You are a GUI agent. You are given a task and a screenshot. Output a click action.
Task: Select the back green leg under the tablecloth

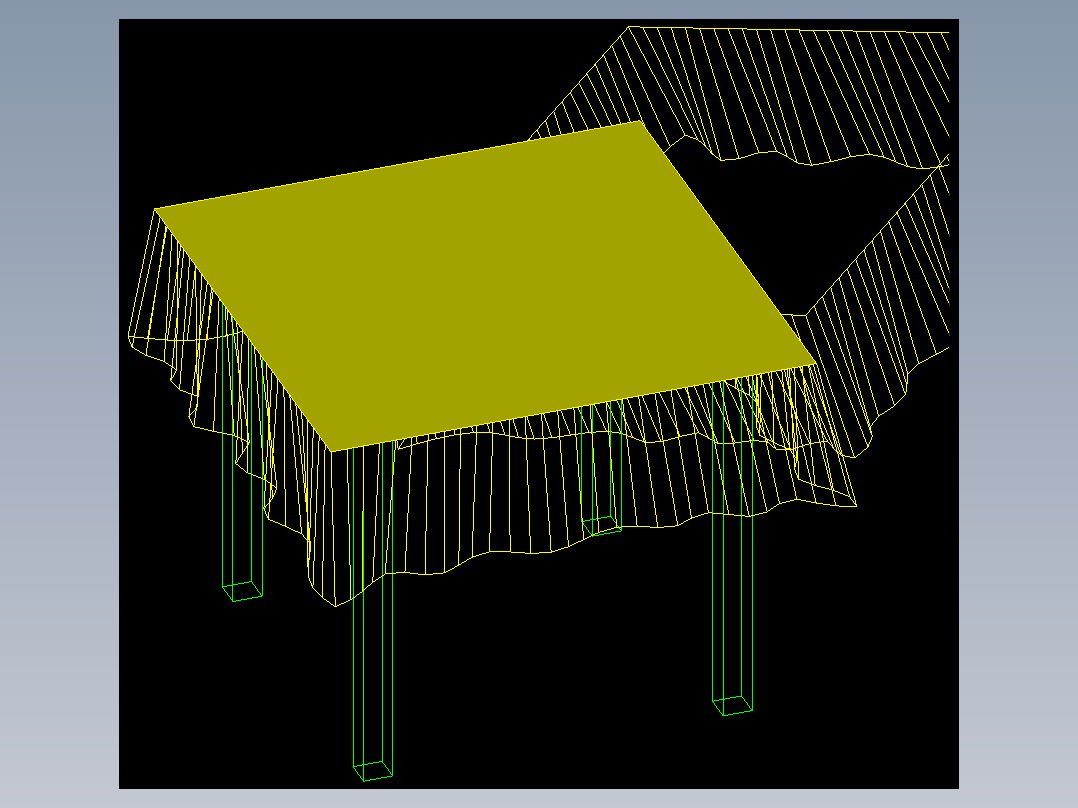(602, 468)
